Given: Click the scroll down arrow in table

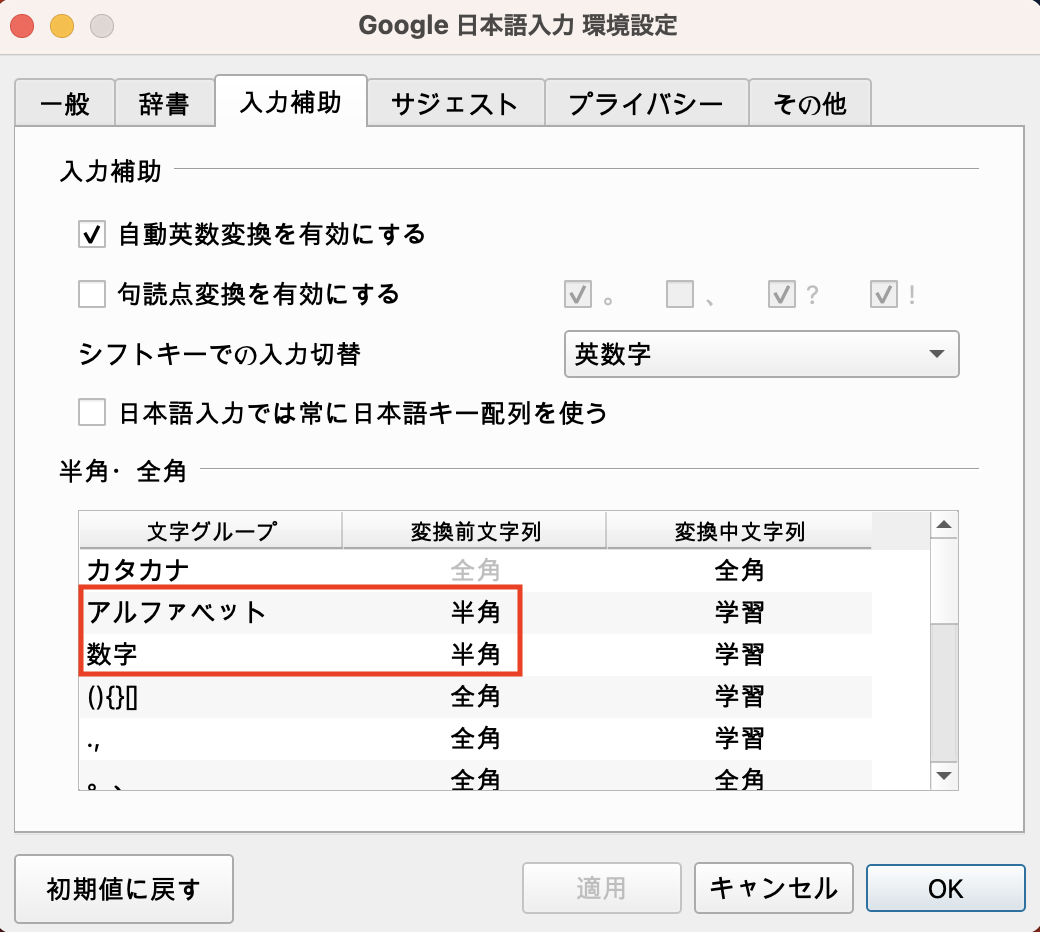Looking at the screenshot, I should [944, 776].
